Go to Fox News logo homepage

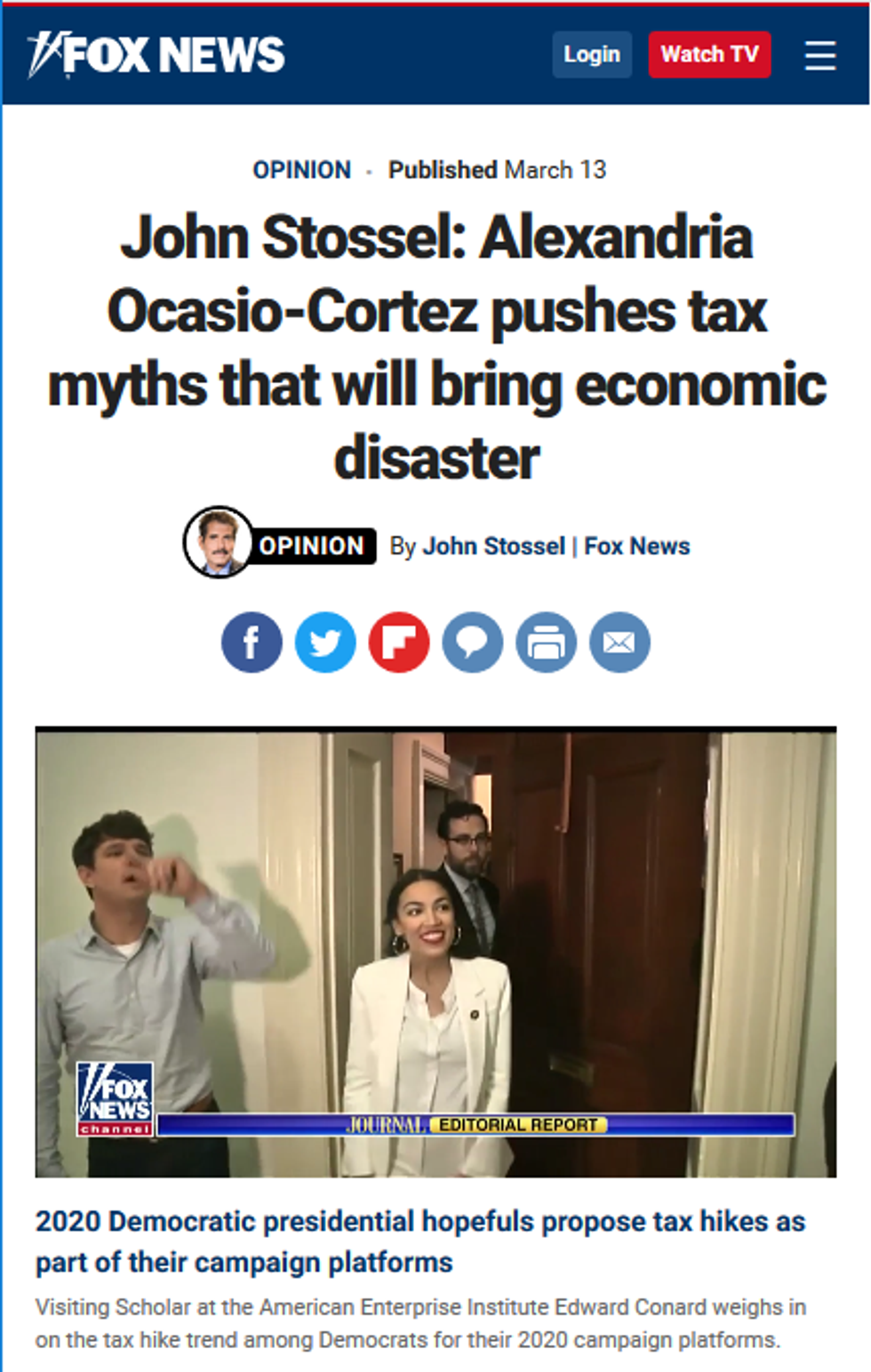click(x=156, y=54)
